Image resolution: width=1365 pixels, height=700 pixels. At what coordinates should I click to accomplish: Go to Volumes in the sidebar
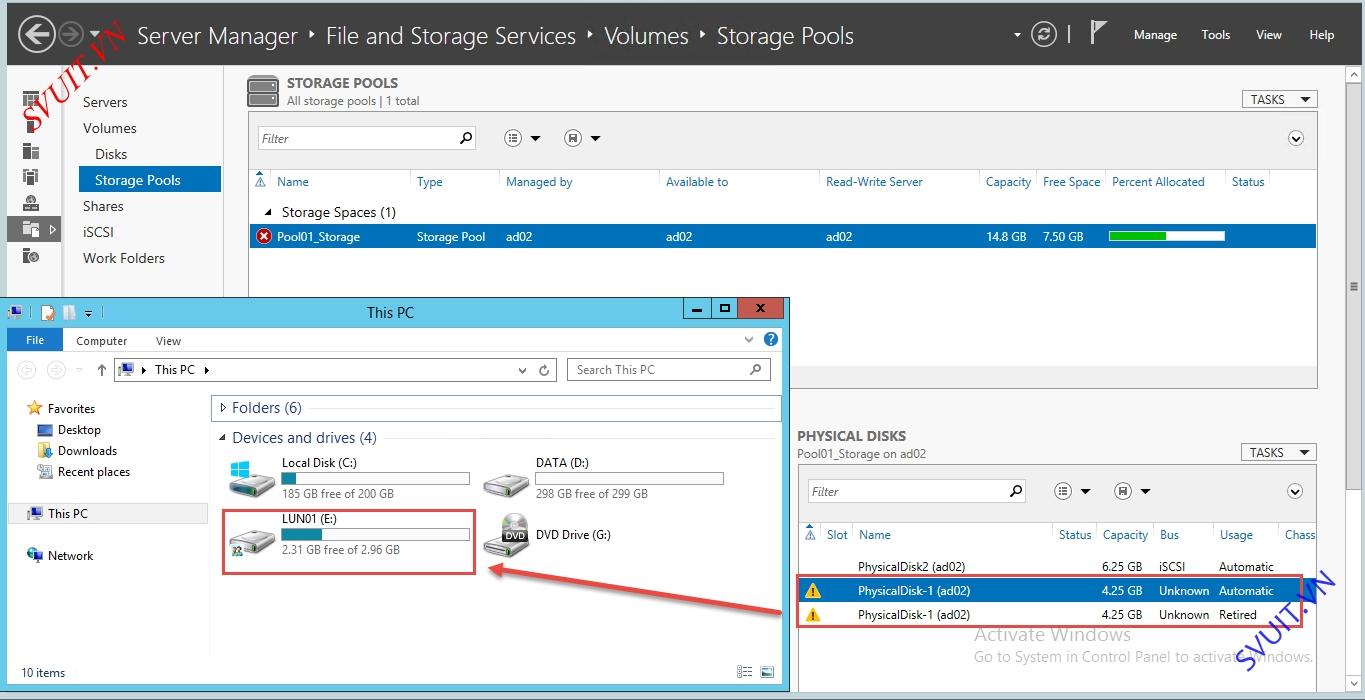[110, 128]
